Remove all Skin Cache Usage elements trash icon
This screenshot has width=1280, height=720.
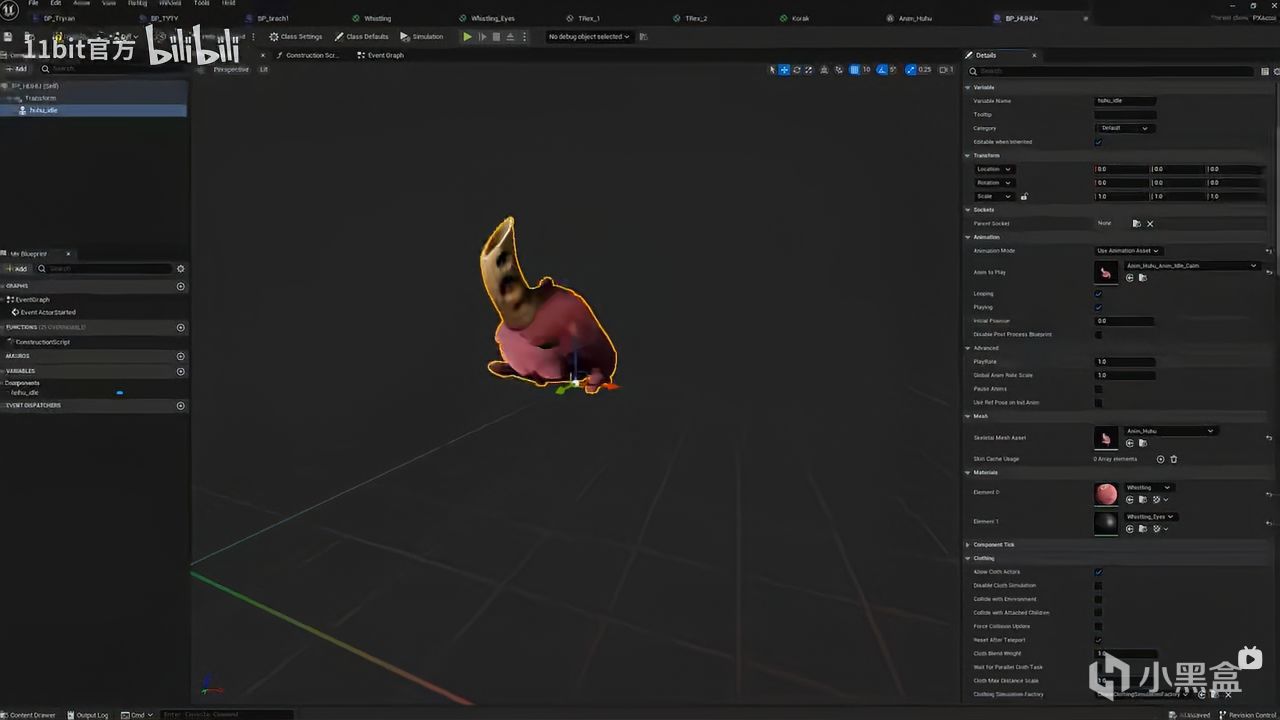(x=1174, y=459)
